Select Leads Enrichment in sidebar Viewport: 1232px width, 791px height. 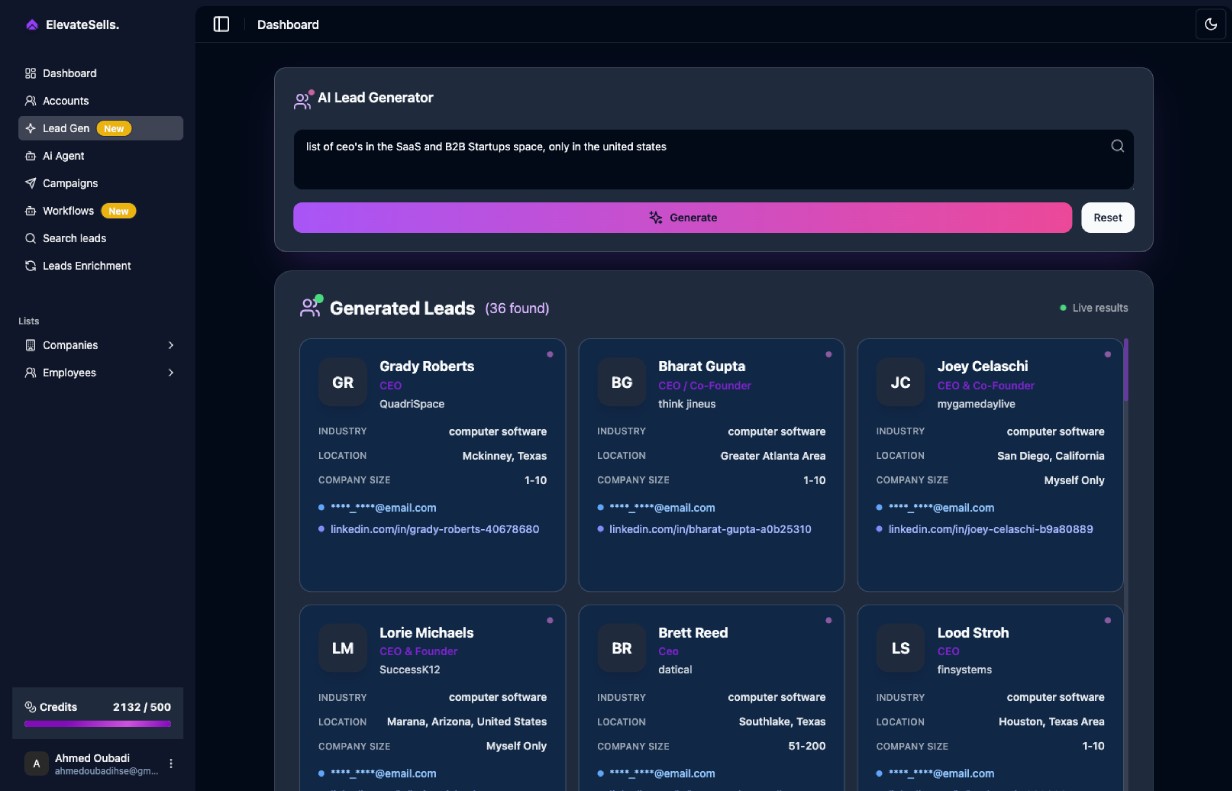coord(86,266)
